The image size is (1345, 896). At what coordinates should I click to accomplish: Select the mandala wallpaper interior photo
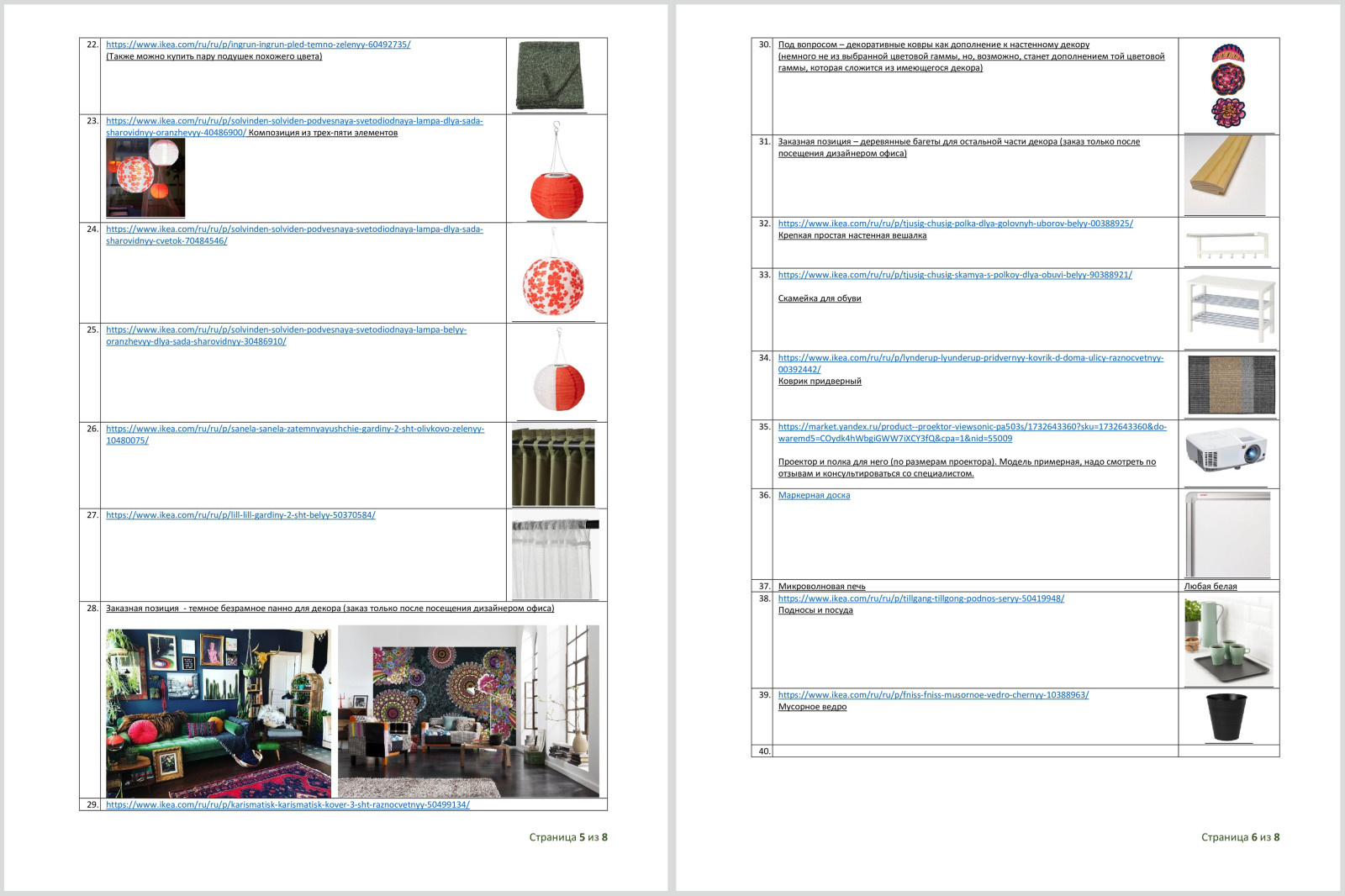point(468,711)
